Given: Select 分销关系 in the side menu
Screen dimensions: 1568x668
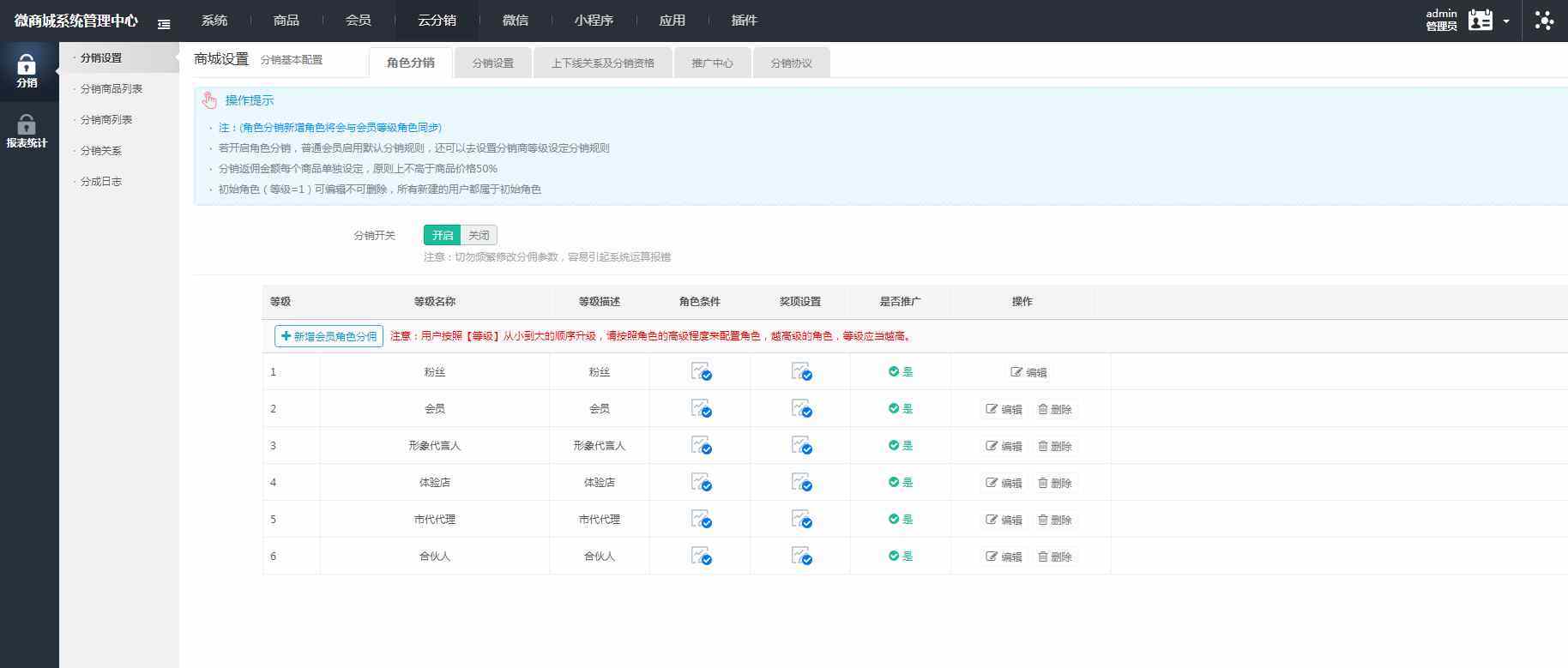Looking at the screenshot, I should tap(101, 150).
